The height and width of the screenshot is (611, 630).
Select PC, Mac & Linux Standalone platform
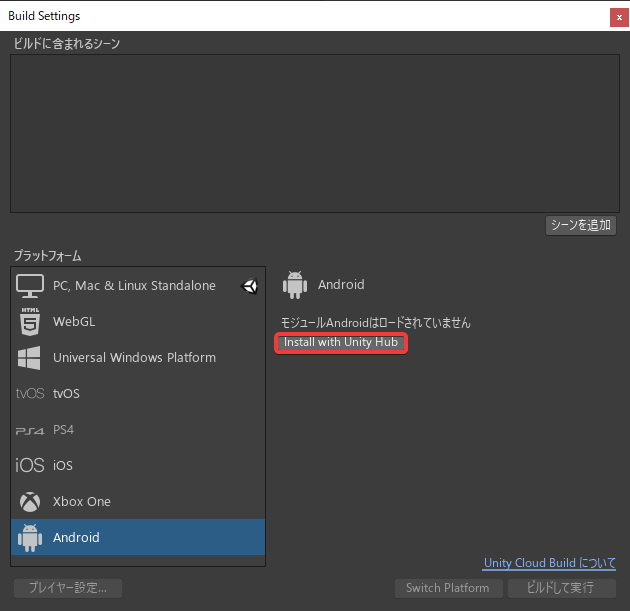point(138,286)
